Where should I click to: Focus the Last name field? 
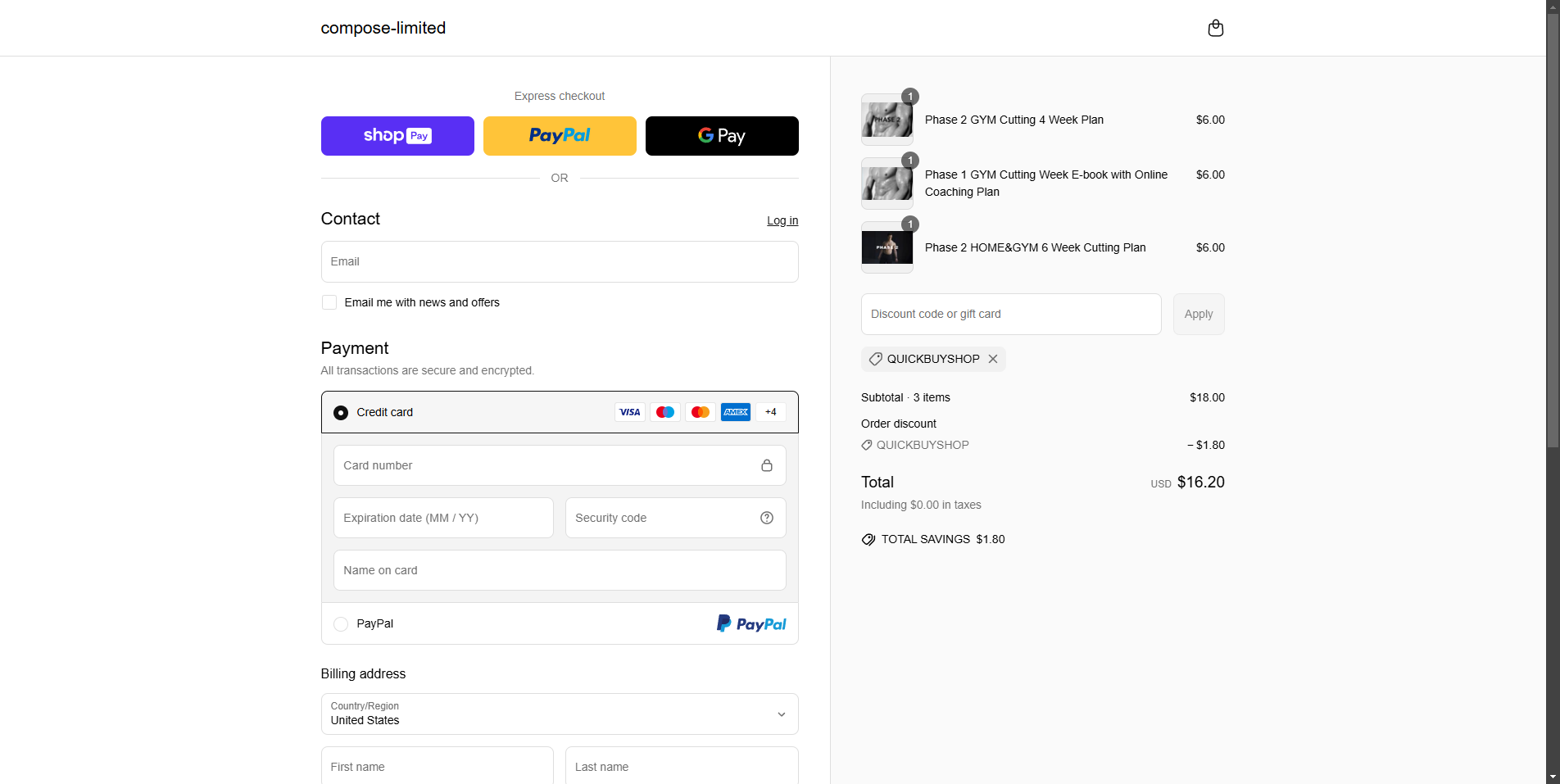click(x=682, y=767)
